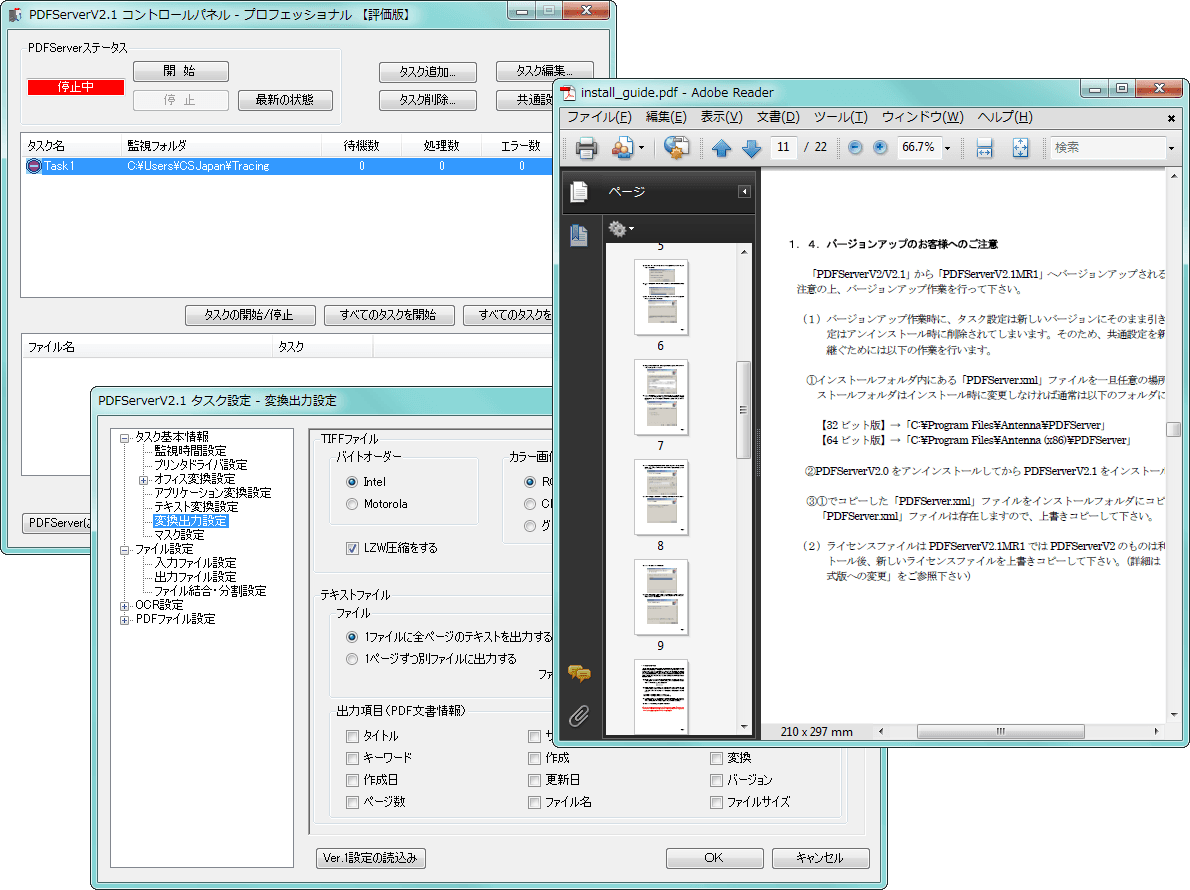1190x890 pixels.
Task: Click the Print icon in Adobe Reader
Action: [586, 147]
